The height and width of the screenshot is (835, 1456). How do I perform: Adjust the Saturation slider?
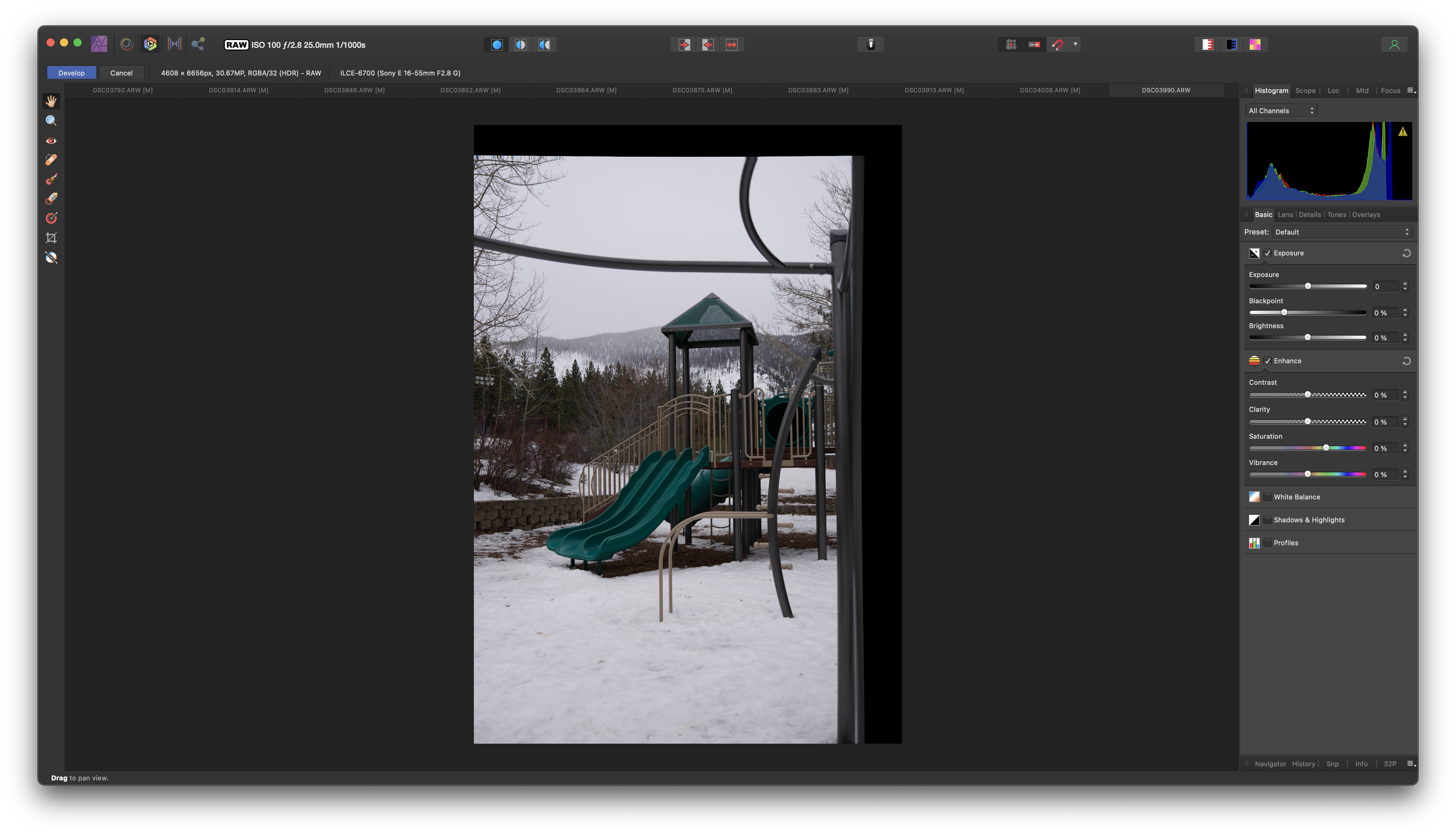tap(1307, 448)
